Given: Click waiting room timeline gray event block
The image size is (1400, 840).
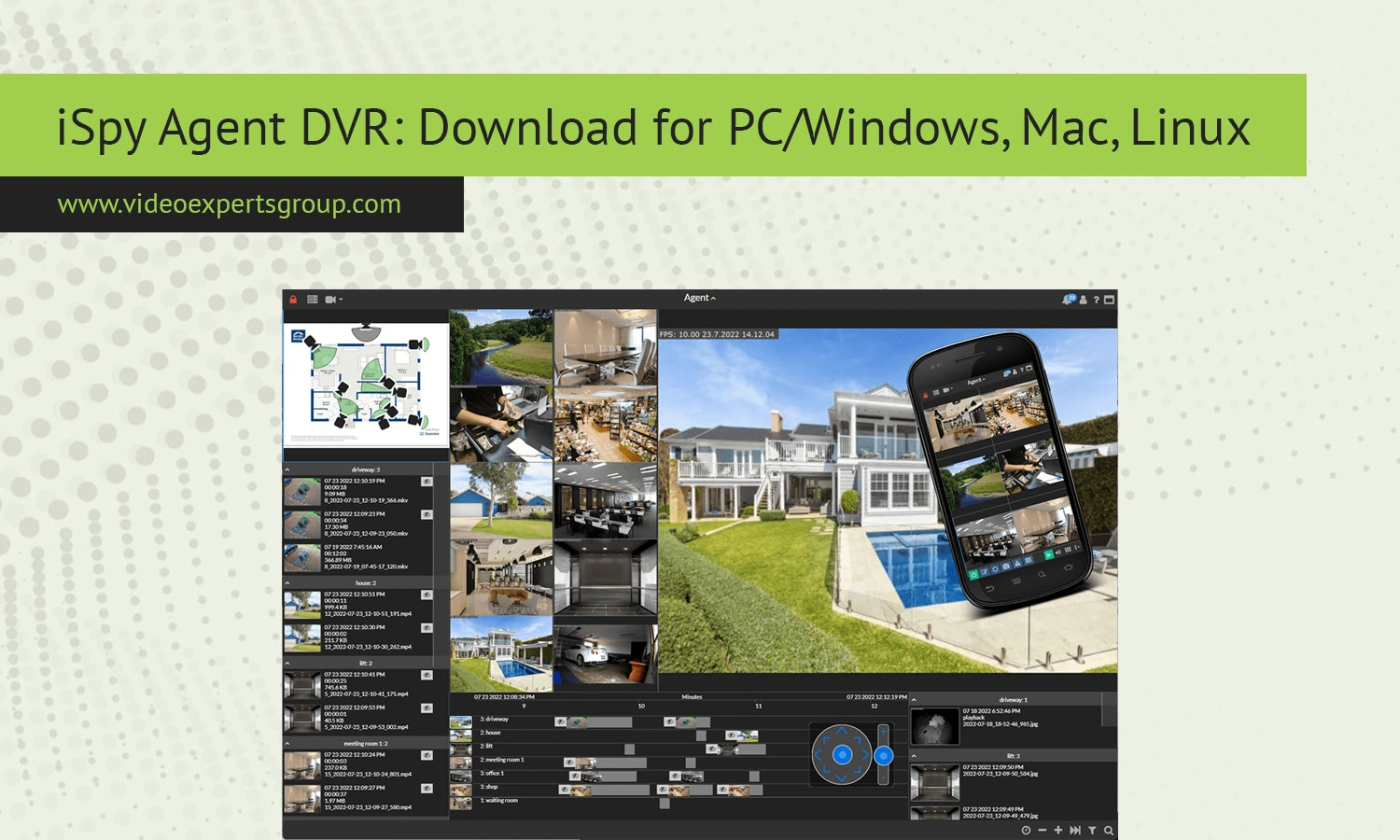Looking at the screenshot, I should 665,803.
